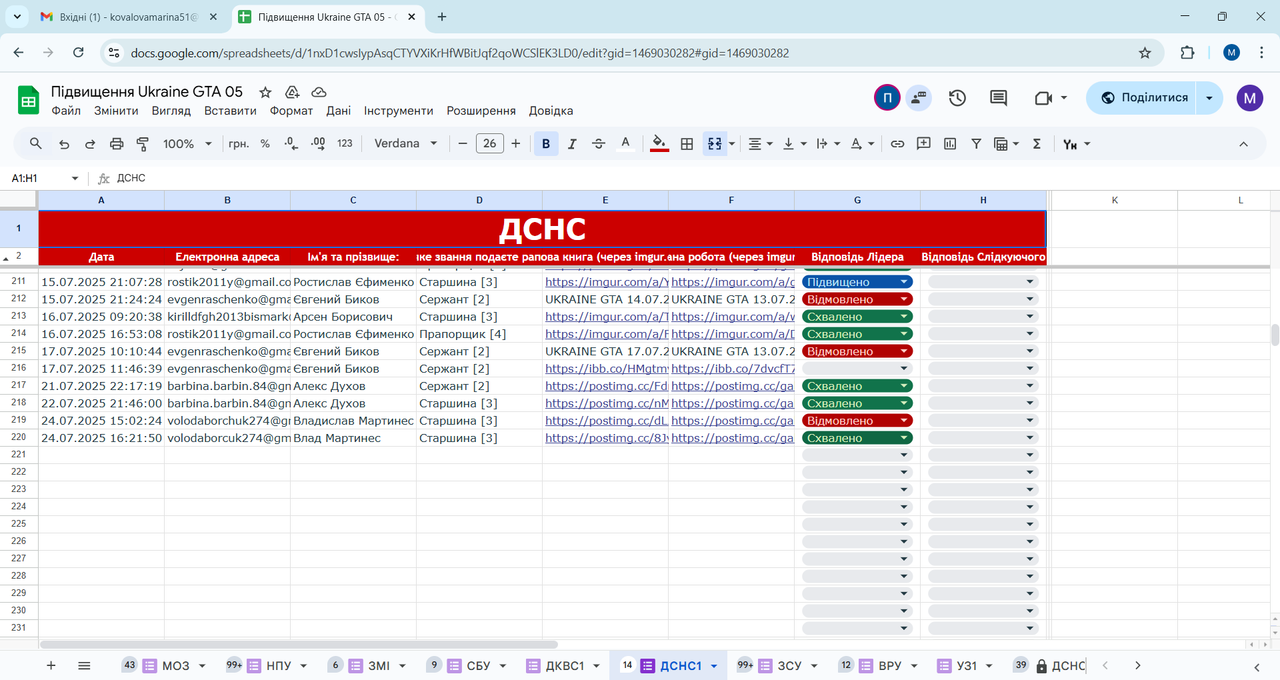Open the search menus tool
Viewport: 1280px width, 680px height.
(36, 144)
